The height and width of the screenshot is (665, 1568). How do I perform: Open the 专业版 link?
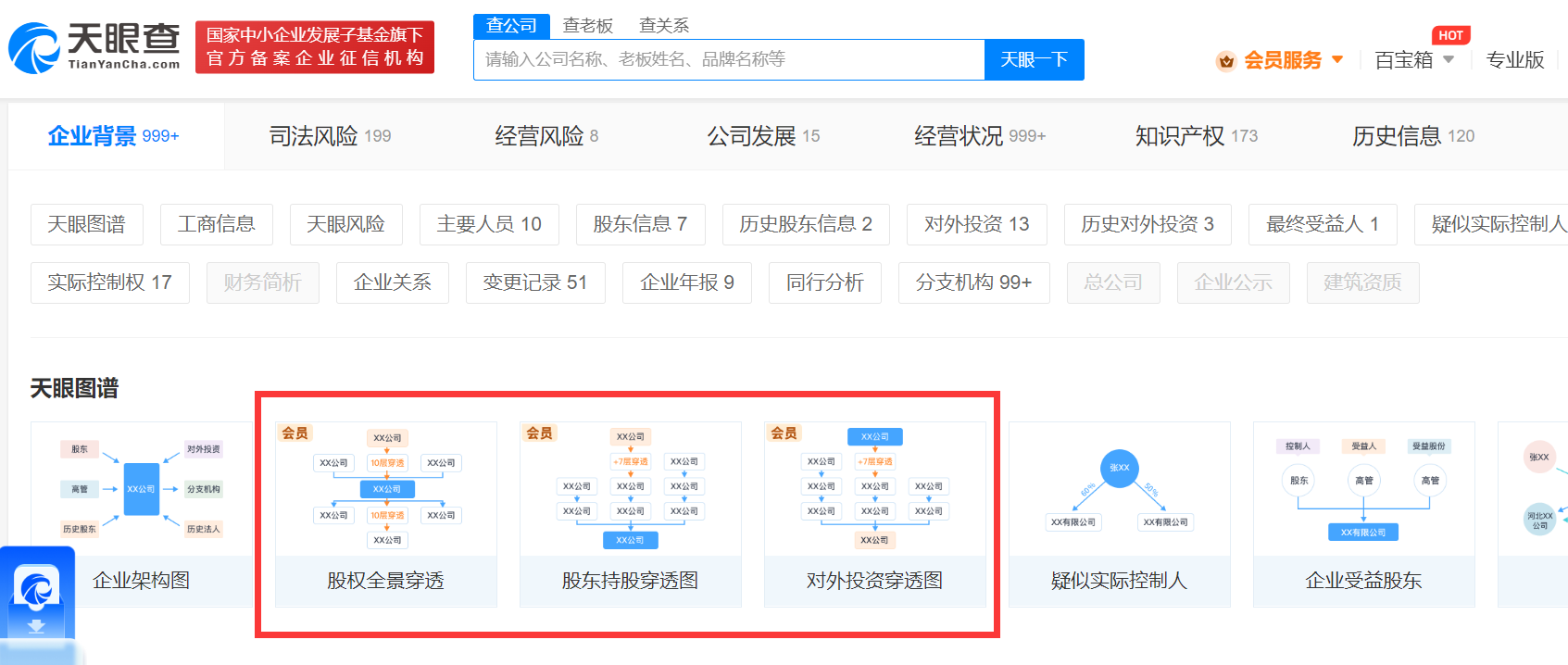point(1514,60)
